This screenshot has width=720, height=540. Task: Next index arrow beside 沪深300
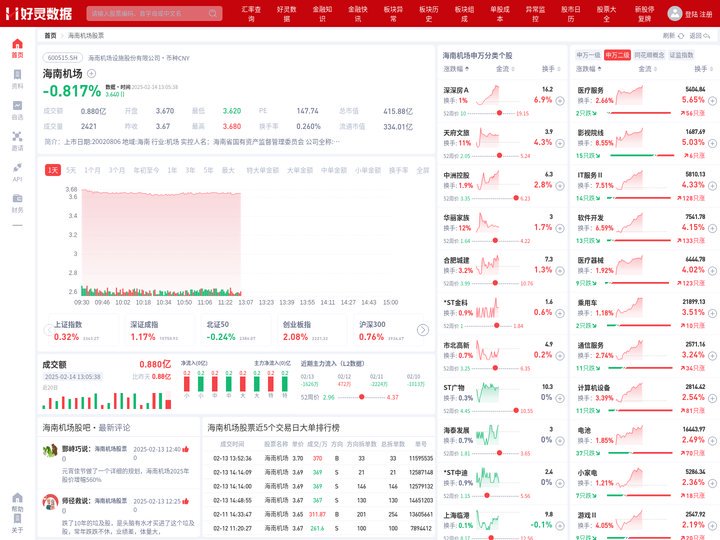point(422,330)
